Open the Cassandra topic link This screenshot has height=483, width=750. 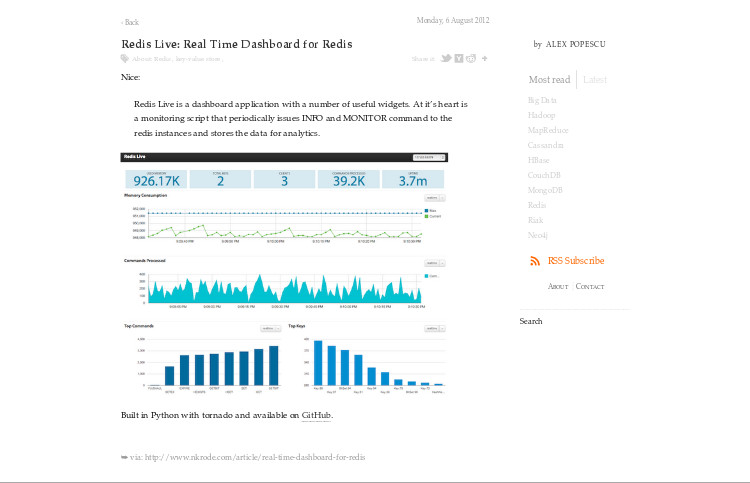click(546, 145)
